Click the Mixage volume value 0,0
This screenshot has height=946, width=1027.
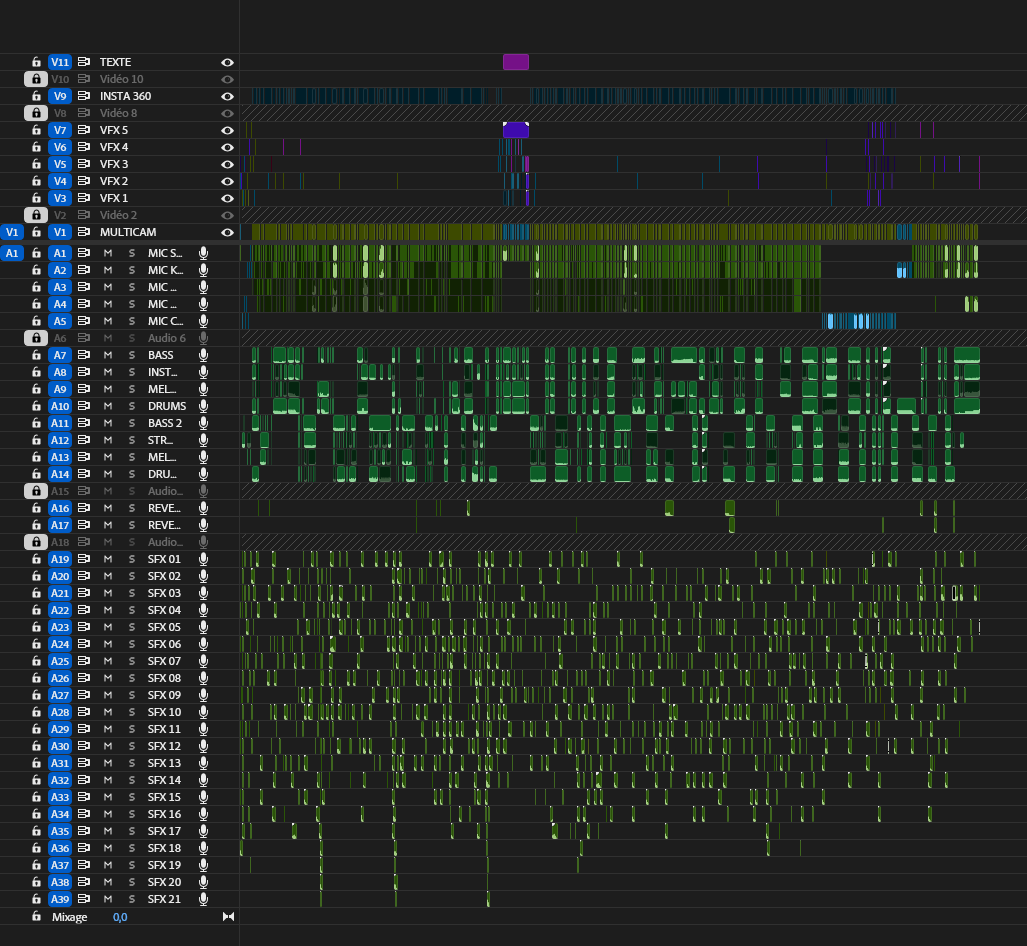click(120, 917)
